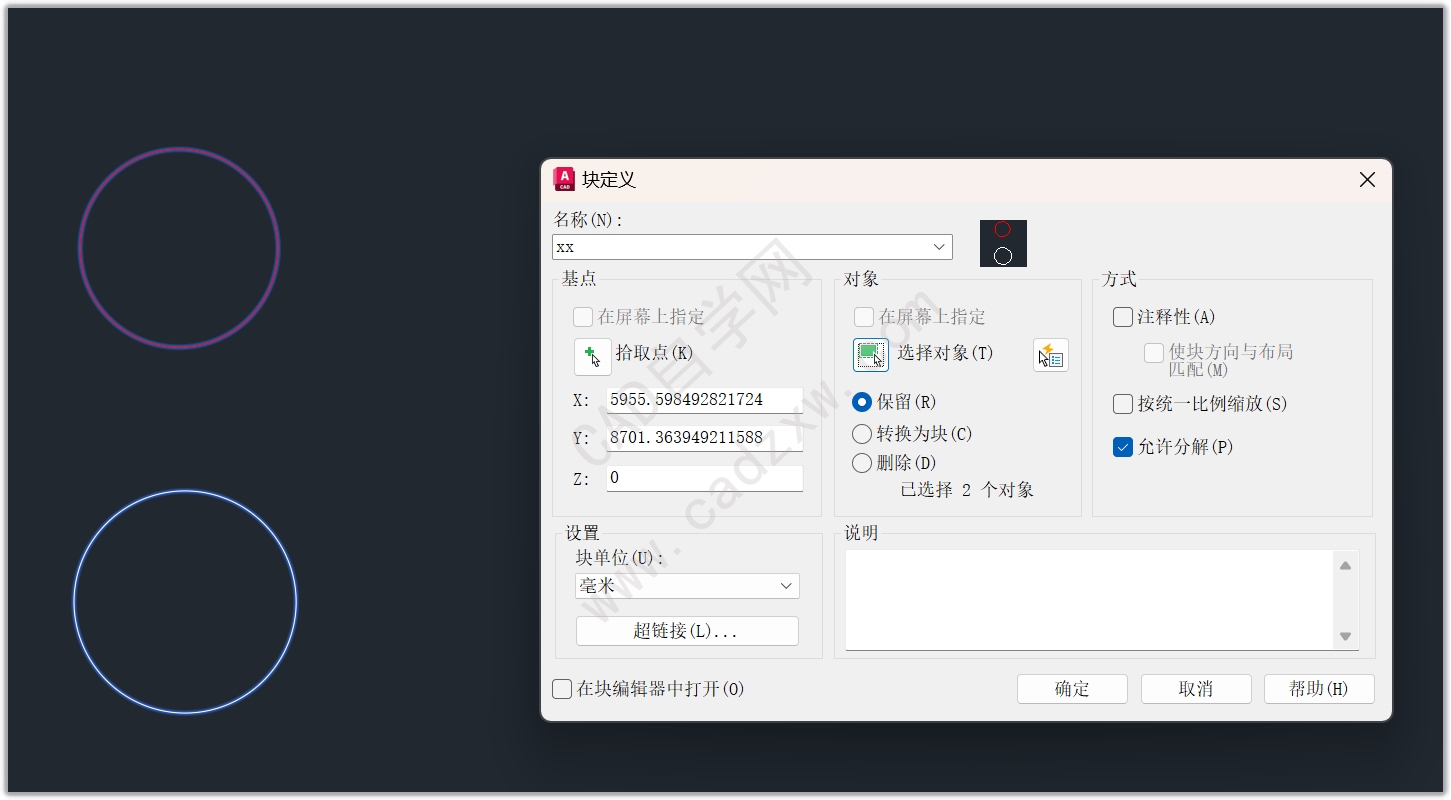Check 在块编辑器中打开(O) option
Screen dimensions: 1451x800
click(x=563, y=689)
